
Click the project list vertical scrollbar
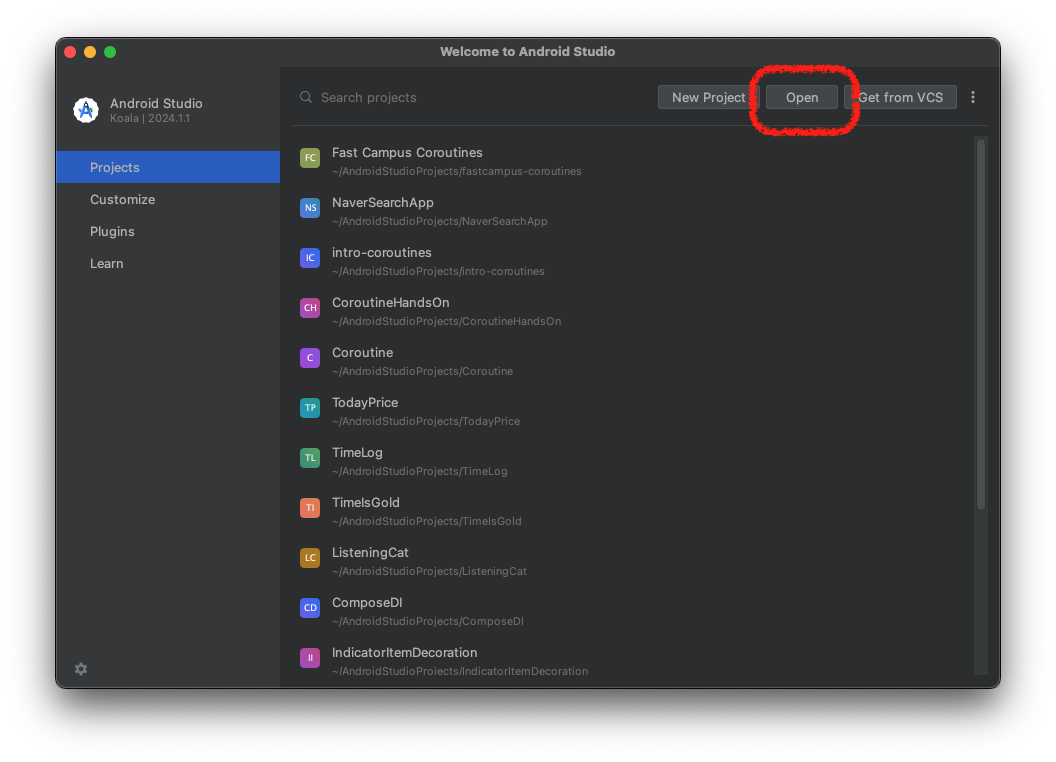pyautogui.click(x=981, y=323)
